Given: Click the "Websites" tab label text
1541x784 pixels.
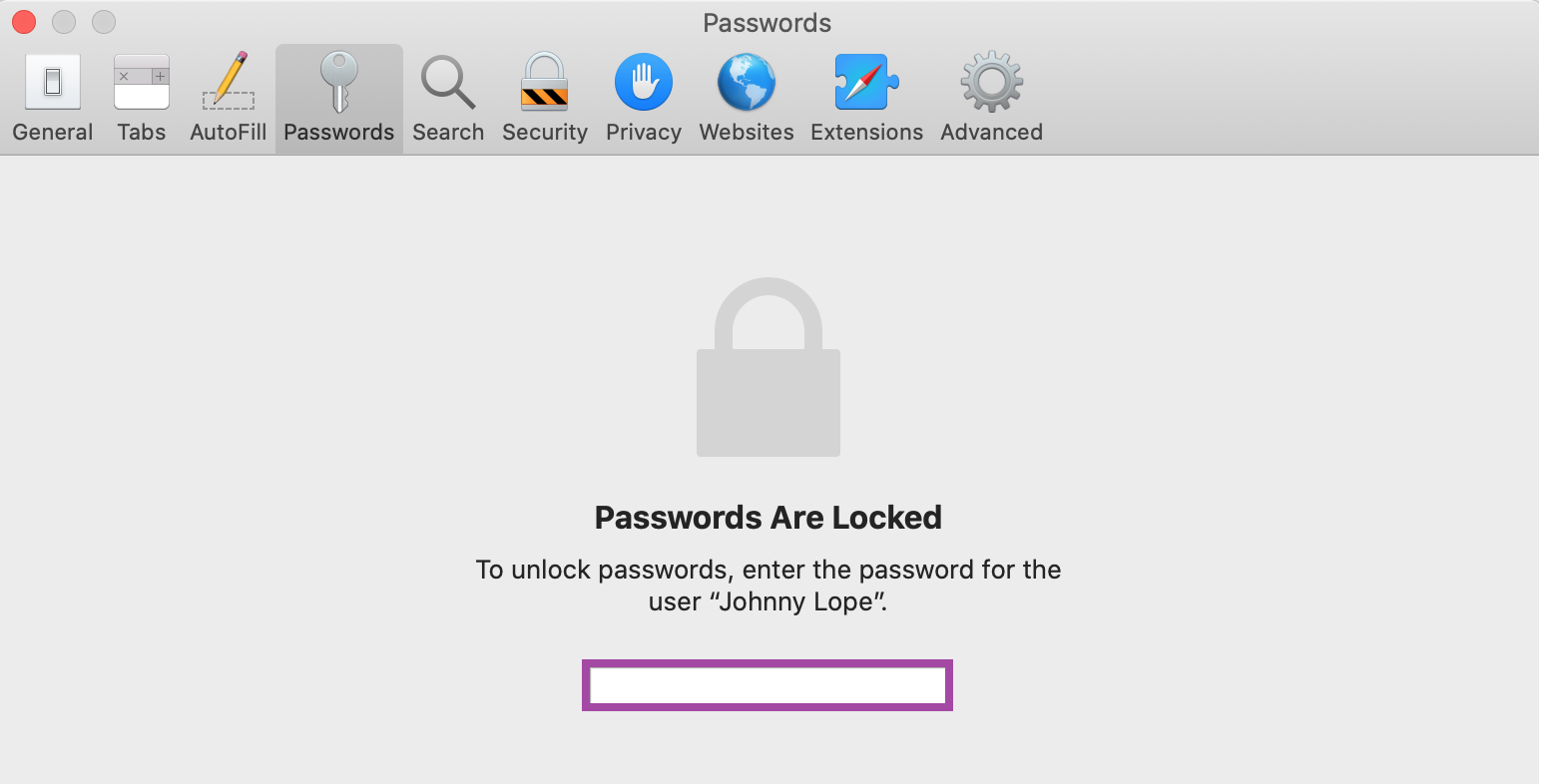Looking at the screenshot, I should click(x=747, y=132).
